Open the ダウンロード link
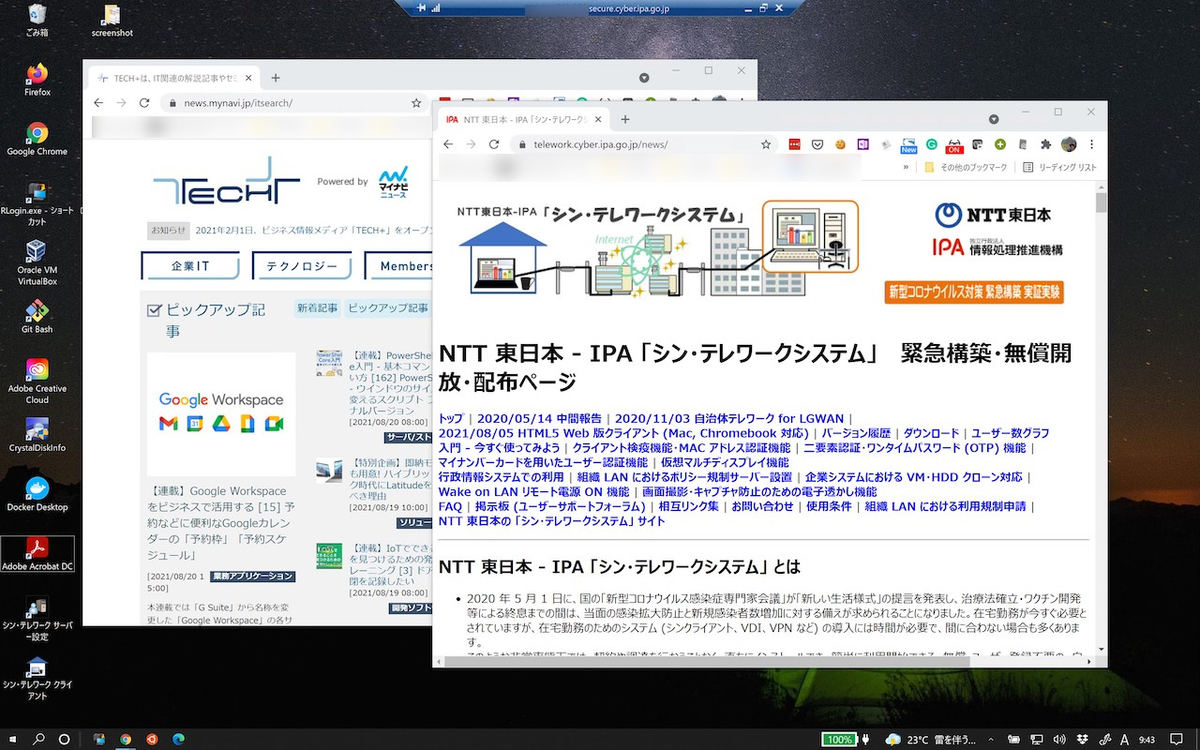 tap(931, 433)
